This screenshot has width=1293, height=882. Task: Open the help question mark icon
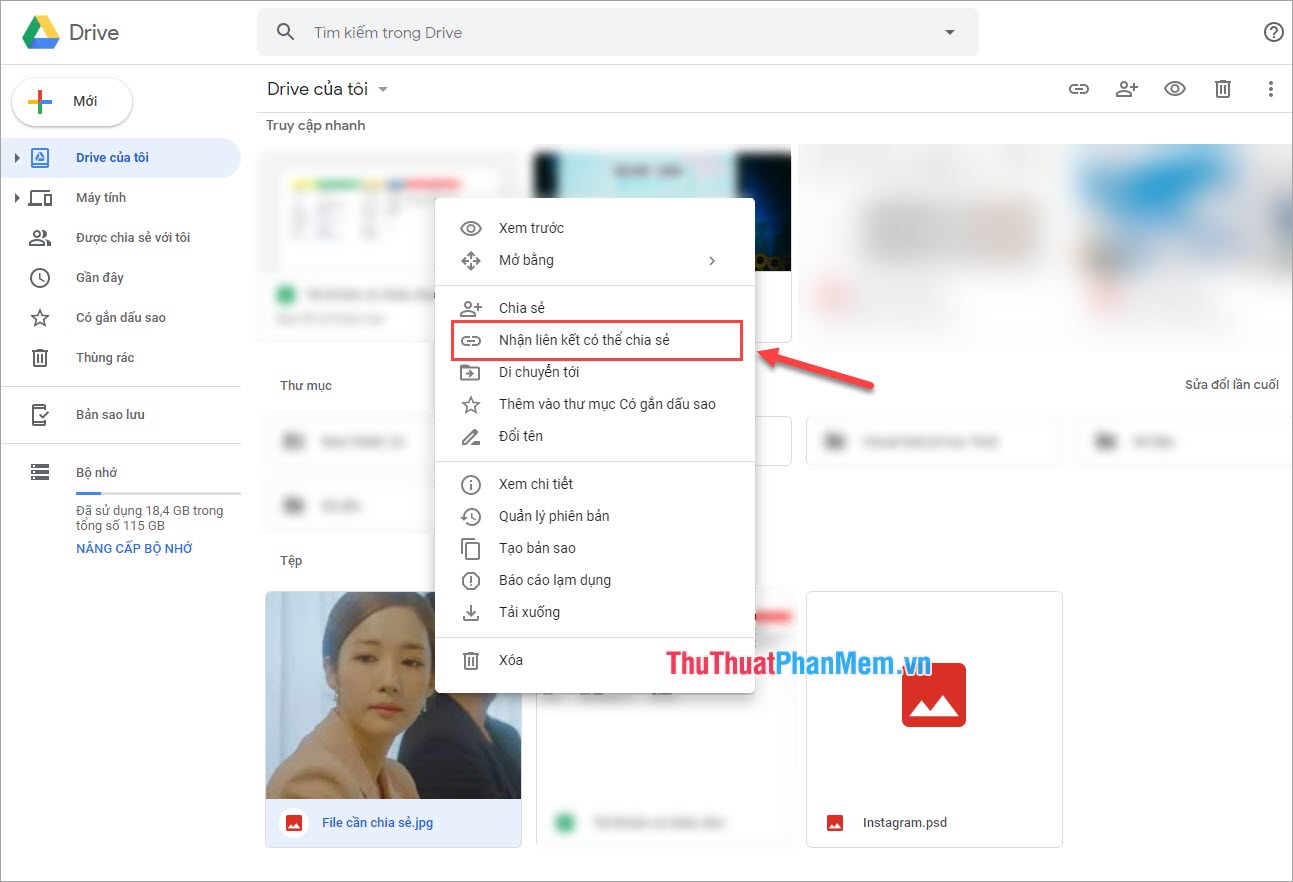point(1273,32)
